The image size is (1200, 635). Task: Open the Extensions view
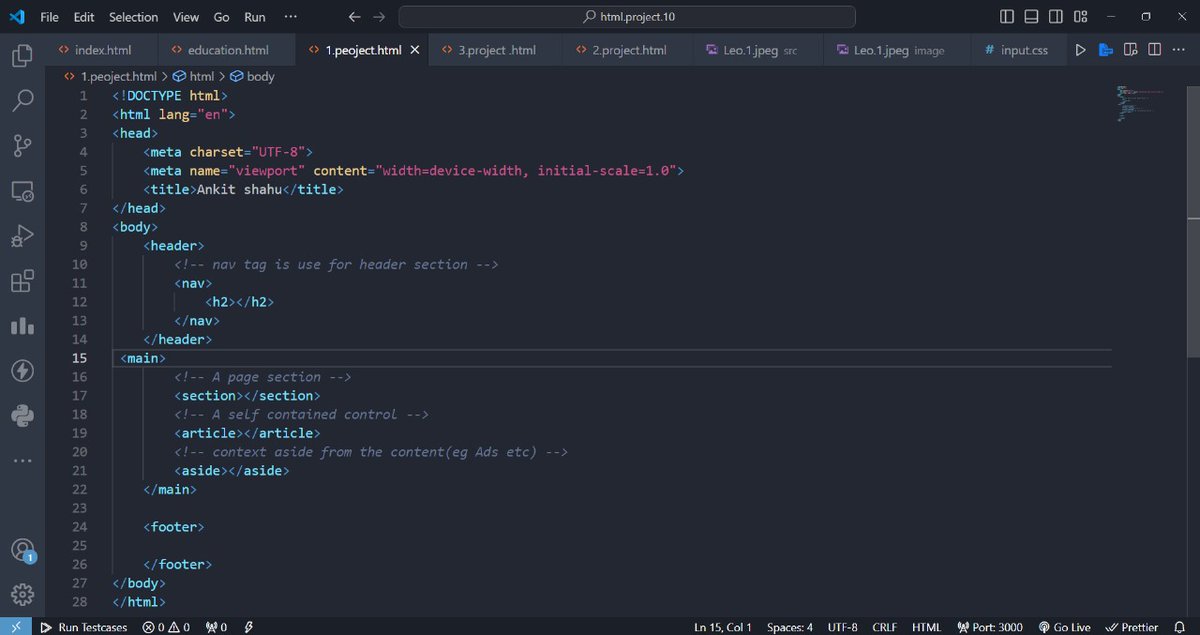pyautogui.click(x=22, y=281)
